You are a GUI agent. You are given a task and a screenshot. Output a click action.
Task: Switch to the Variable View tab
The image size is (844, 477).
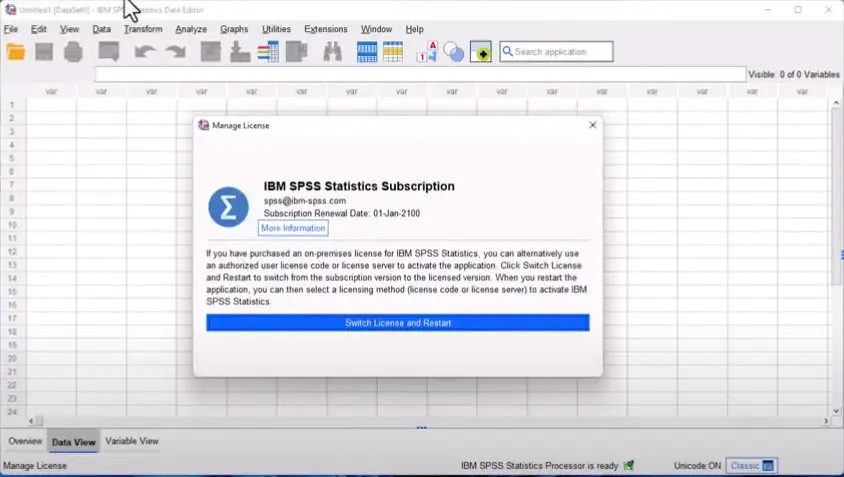(132, 441)
